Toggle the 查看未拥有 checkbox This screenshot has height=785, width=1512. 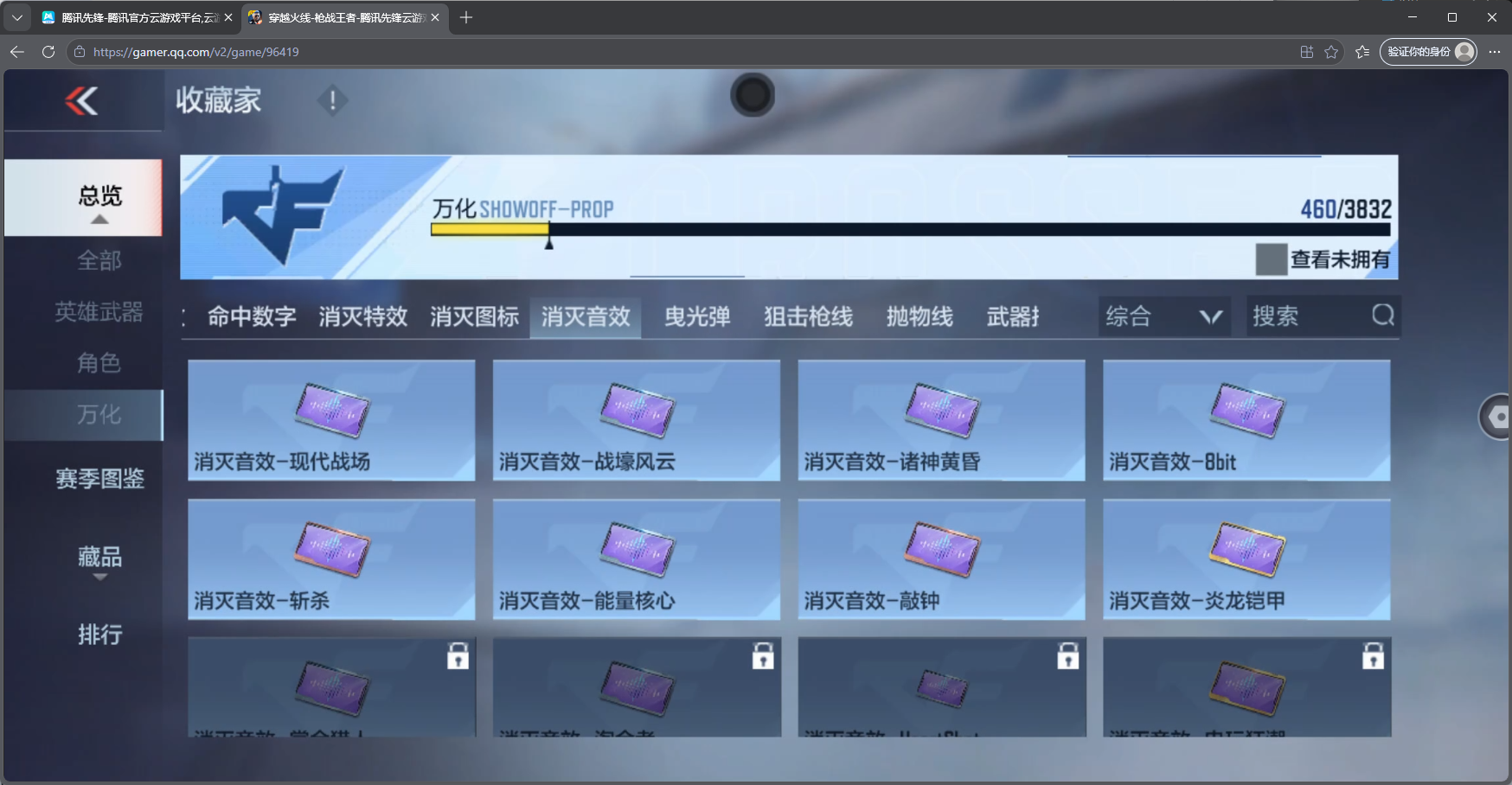click(x=1272, y=259)
